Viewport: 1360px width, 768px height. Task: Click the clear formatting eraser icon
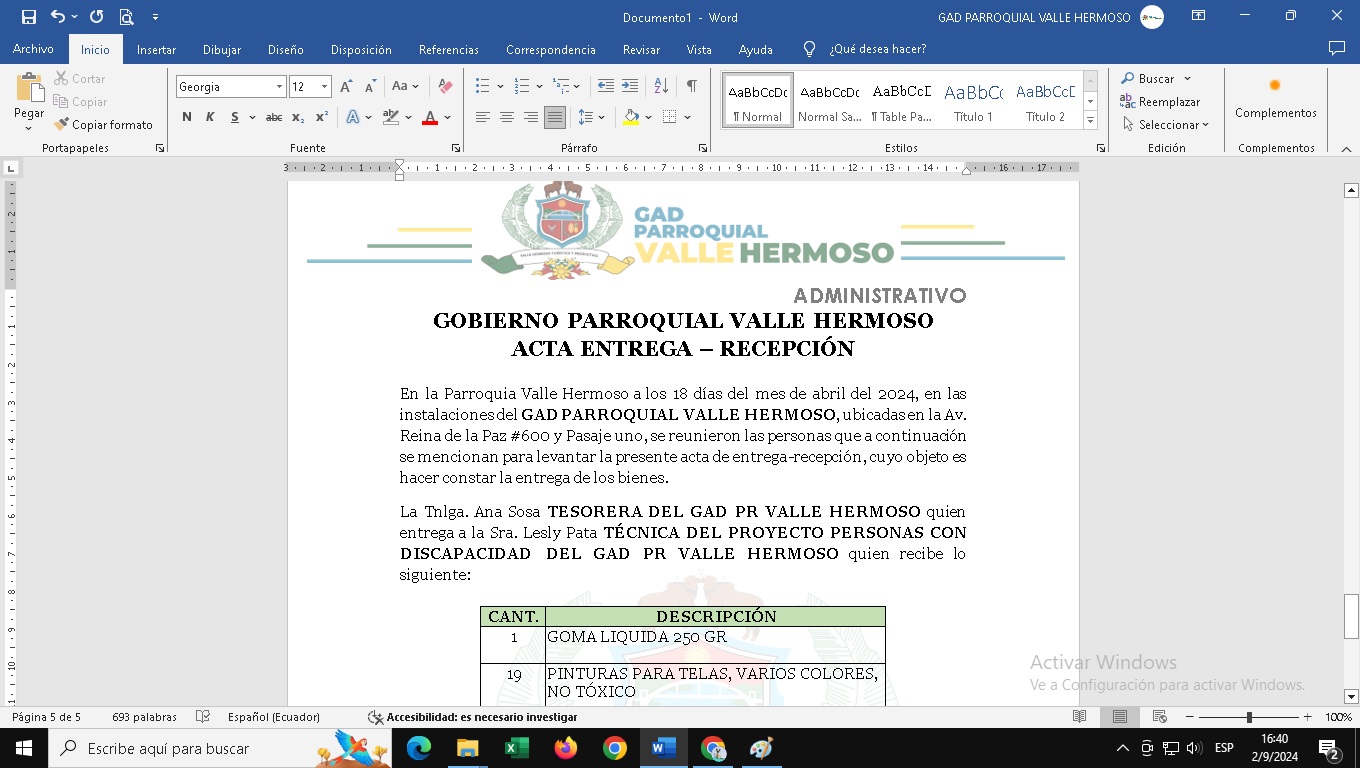point(446,87)
